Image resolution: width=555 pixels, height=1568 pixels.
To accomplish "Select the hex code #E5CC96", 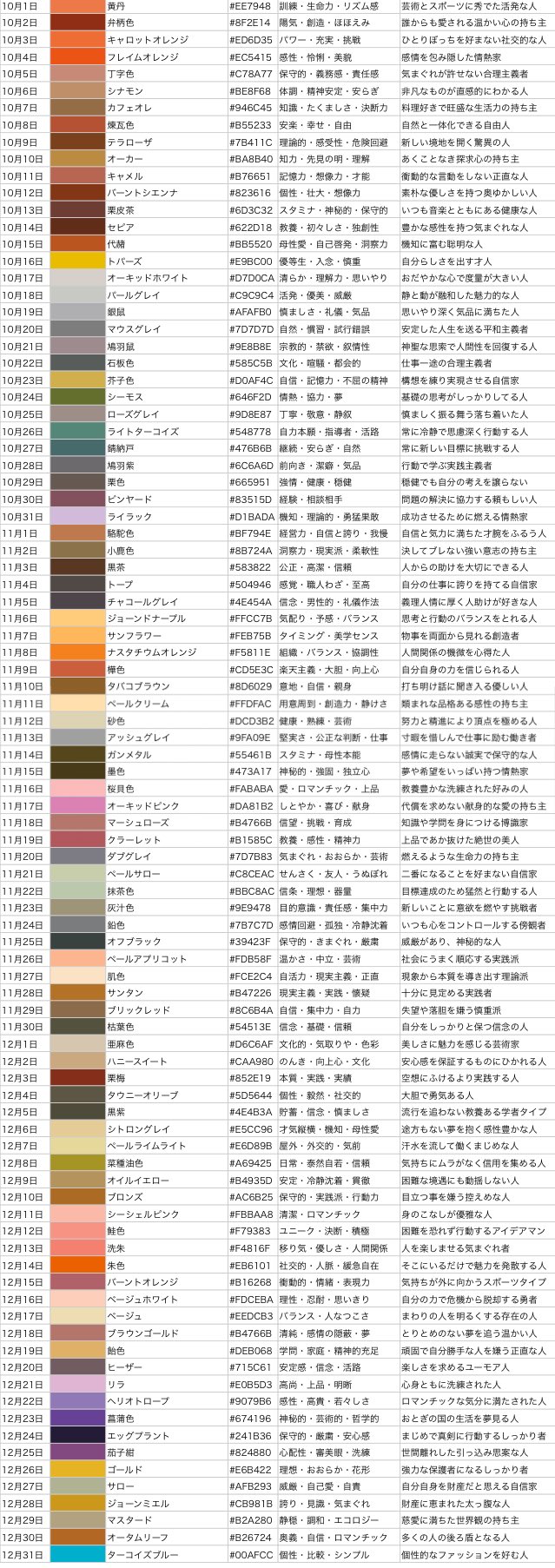I will point(250,1129).
